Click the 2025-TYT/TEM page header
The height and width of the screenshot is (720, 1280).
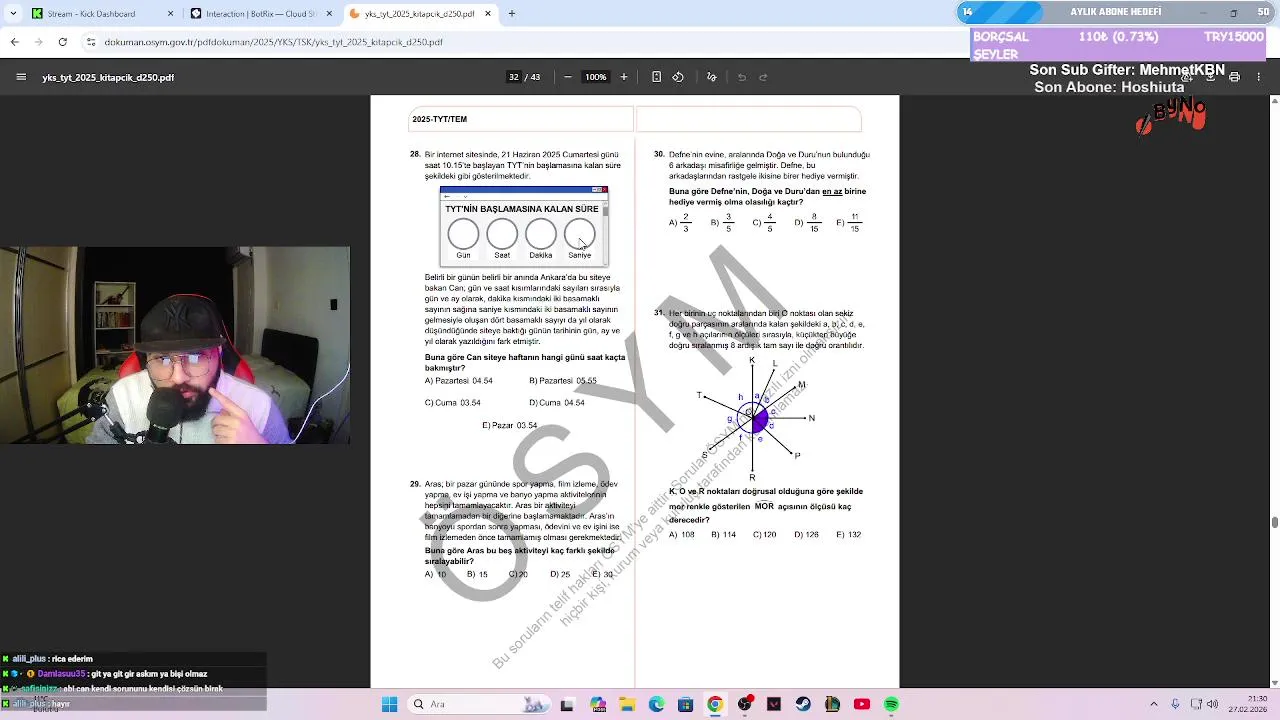pyautogui.click(x=440, y=119)
